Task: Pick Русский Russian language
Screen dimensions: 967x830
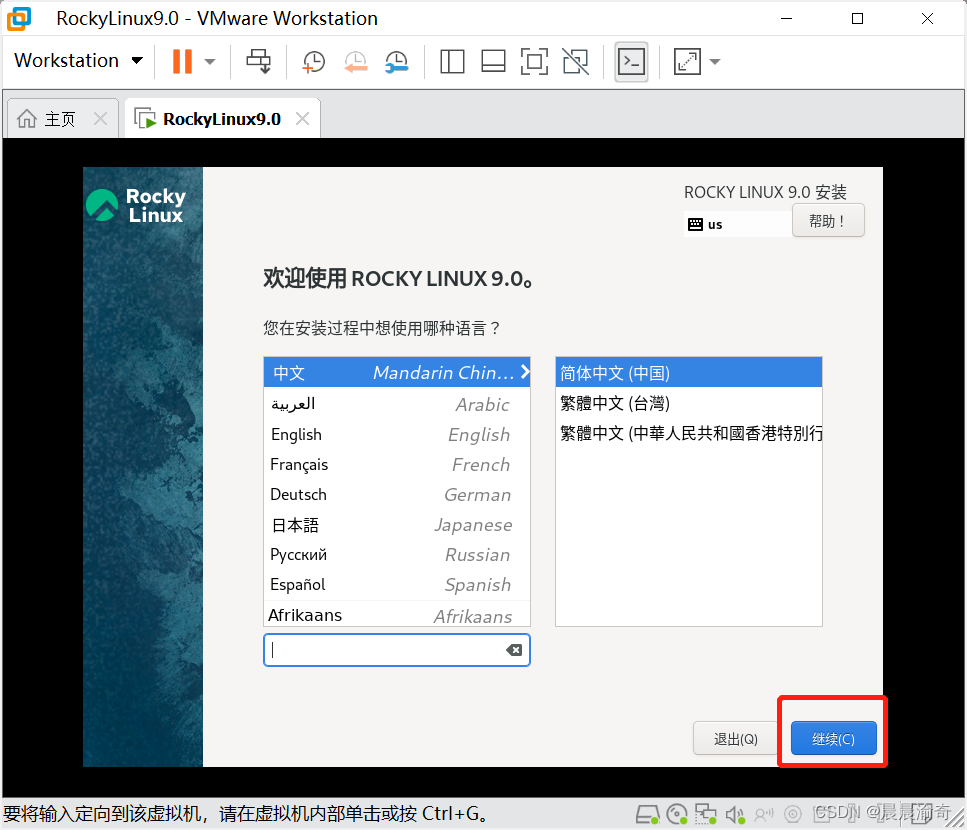Action: pos(397,554)
